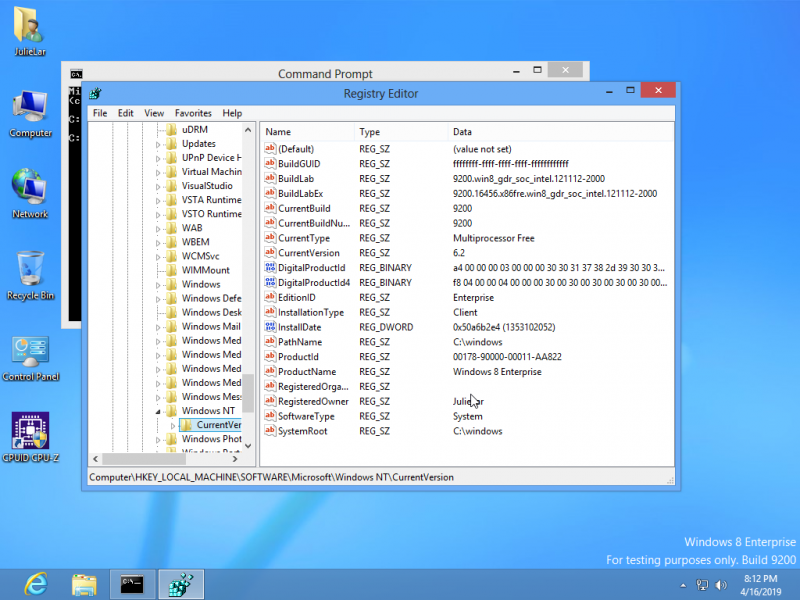Click tree horizontal scrollbar right arrow
The height and width of the screenshot is (600, 800).
click(235, 459)
